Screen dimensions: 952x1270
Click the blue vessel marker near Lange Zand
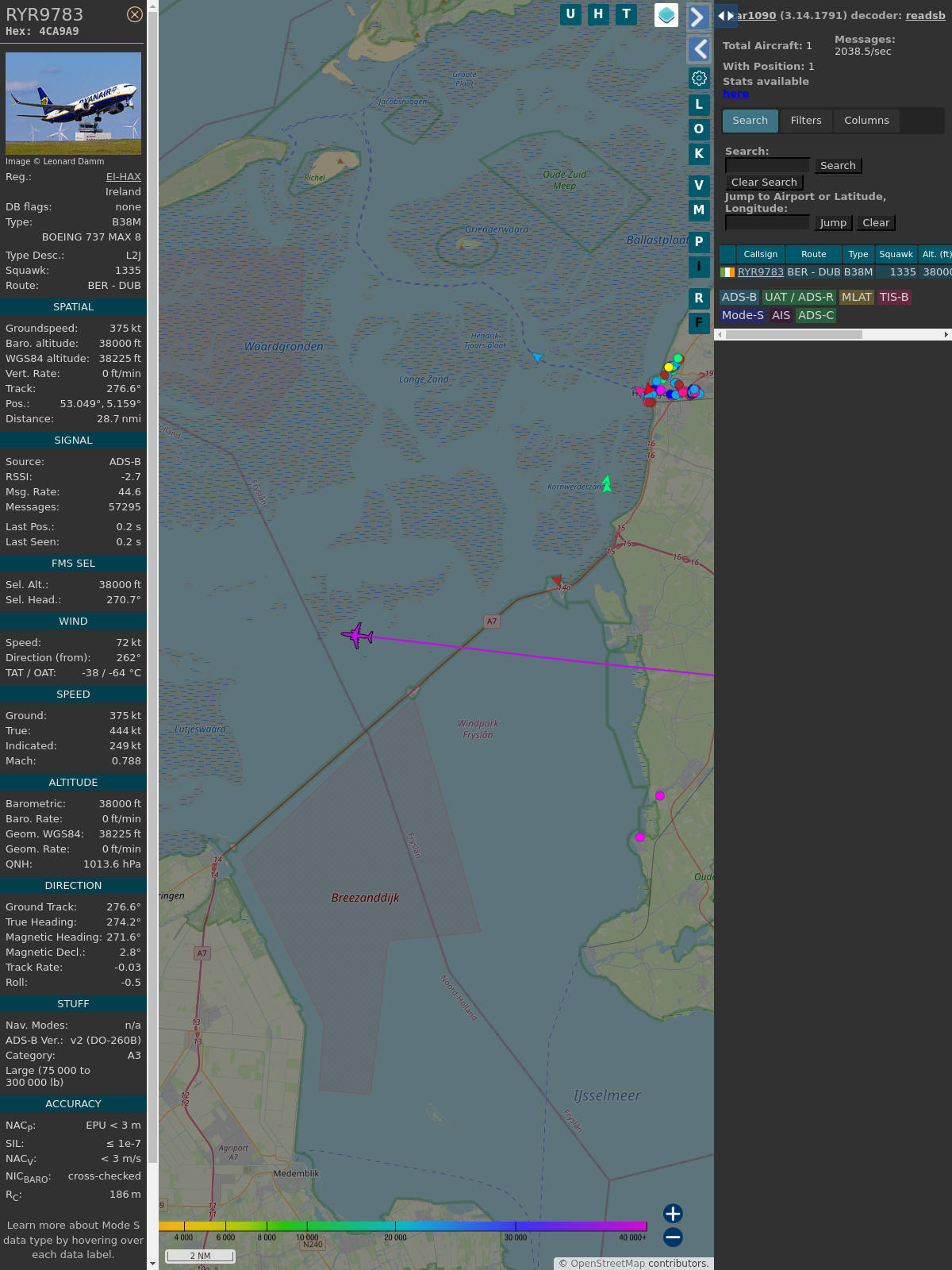click(x=537, y=358)
